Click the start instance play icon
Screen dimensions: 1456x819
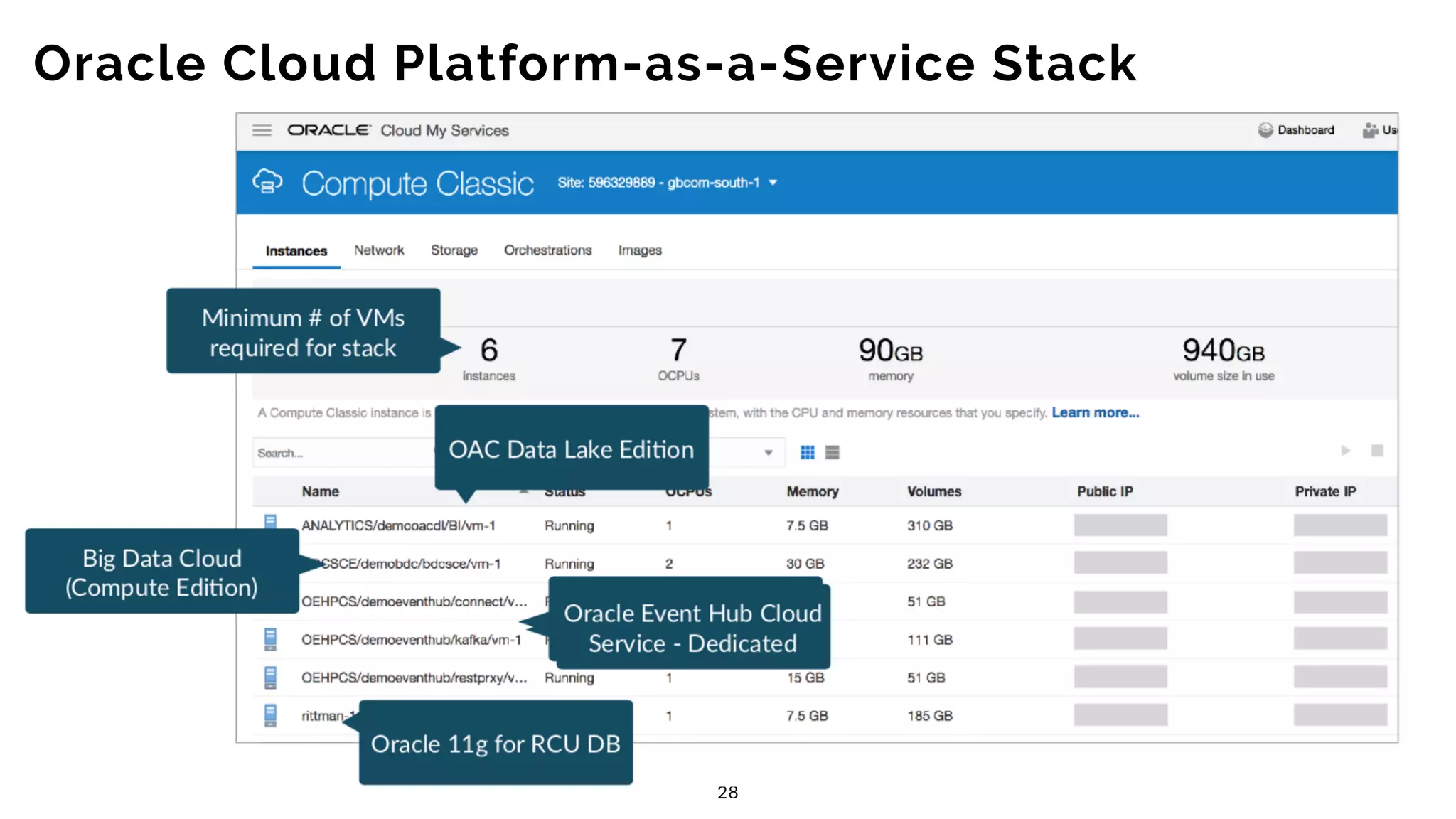[1345, 451]
